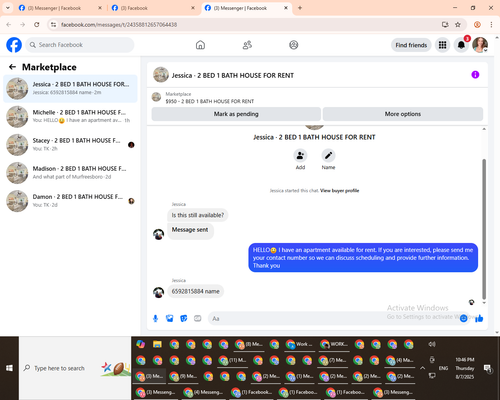The width and height of the screenshot is (500, 400).
Task: Open the Stacey conversation in the list
Action: [70, 145]
